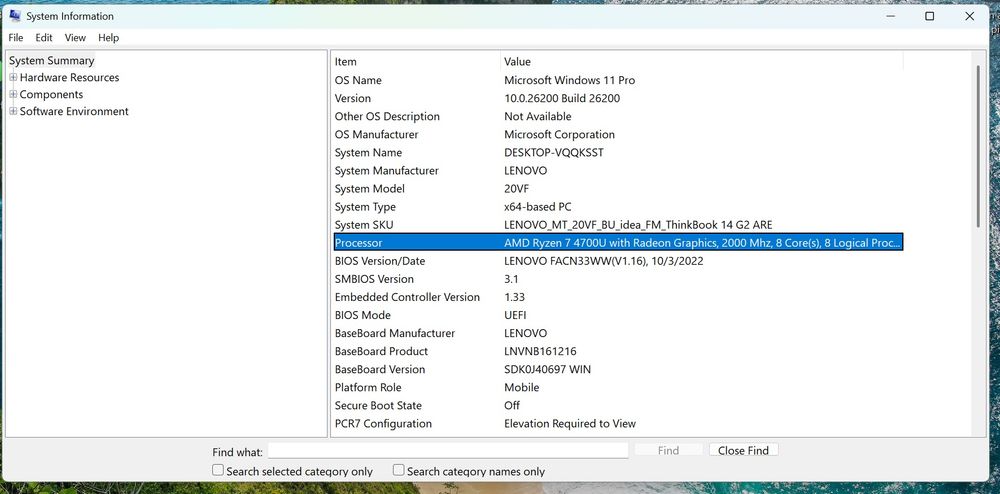Select the BaseBoard Version row

coord(618,369)
